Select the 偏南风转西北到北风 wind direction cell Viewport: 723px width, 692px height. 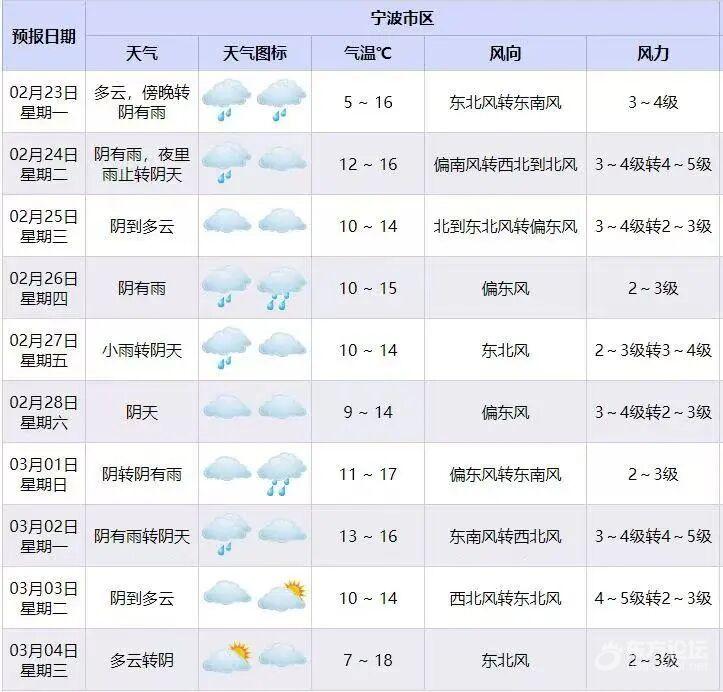click(x=505, y=164)
